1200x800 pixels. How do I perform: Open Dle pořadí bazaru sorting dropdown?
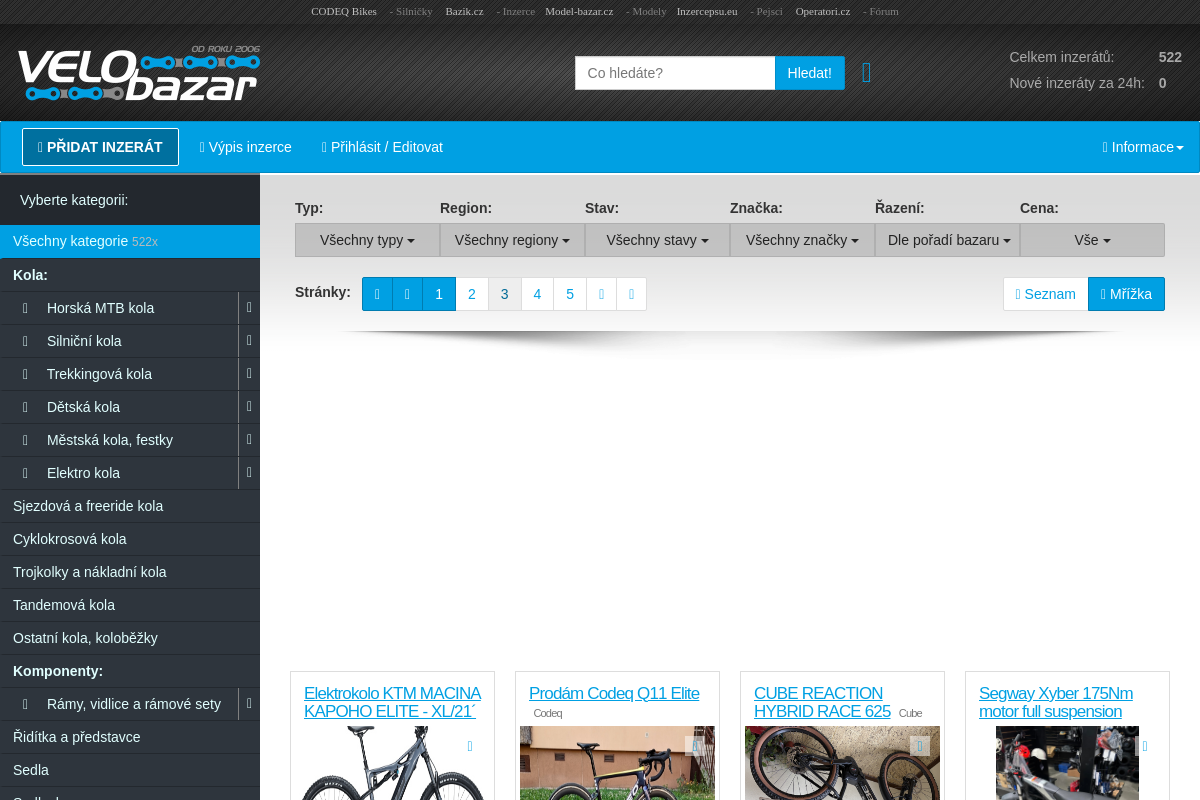(x=947, y=240)
